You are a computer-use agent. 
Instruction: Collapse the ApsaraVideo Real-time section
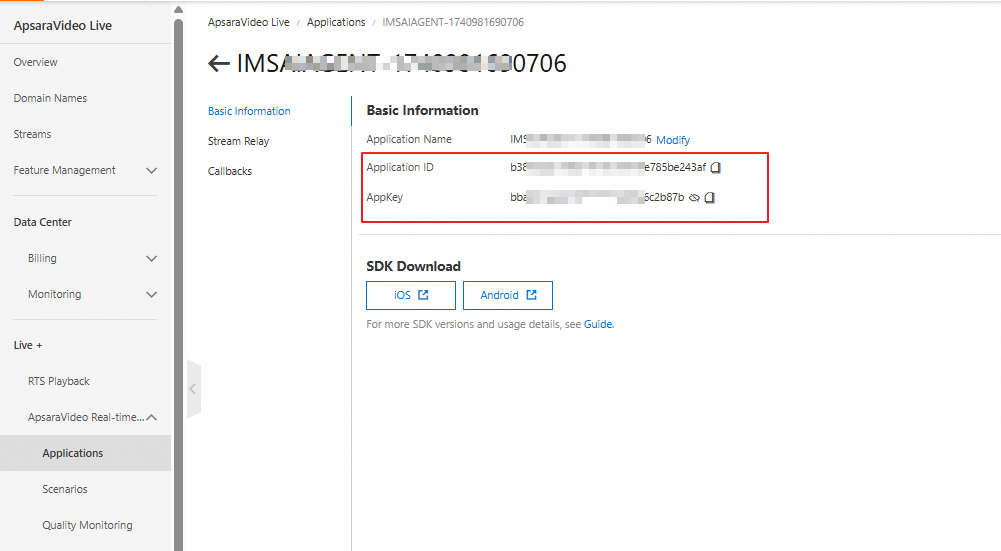point(151,417)
